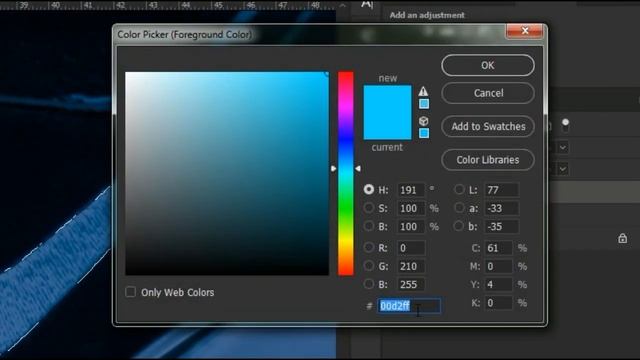
Task: Click the M magenta percent field
Action: coord(498,266)
